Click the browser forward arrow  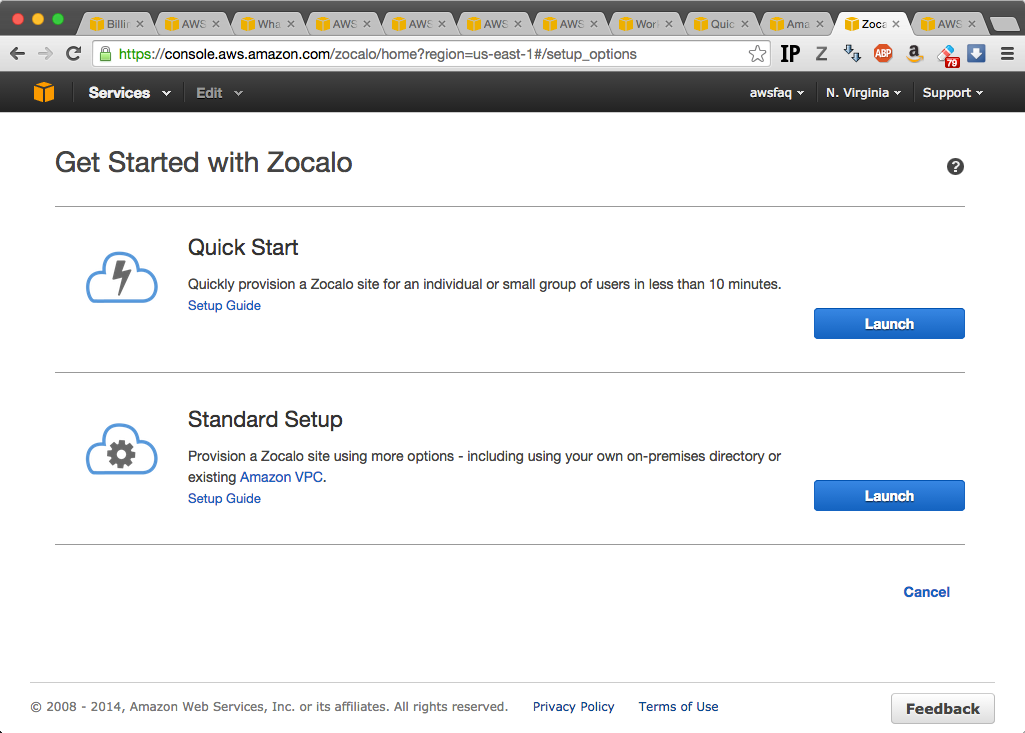45,54
